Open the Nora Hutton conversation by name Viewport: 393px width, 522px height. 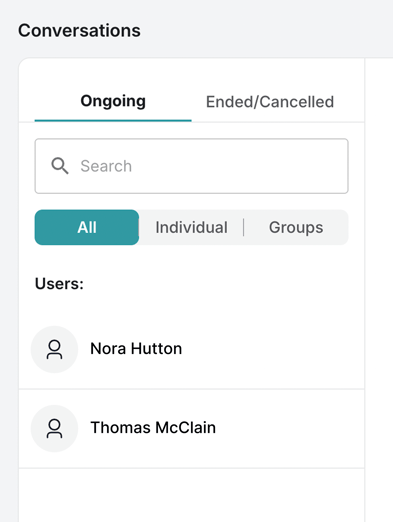pos(136,349)
